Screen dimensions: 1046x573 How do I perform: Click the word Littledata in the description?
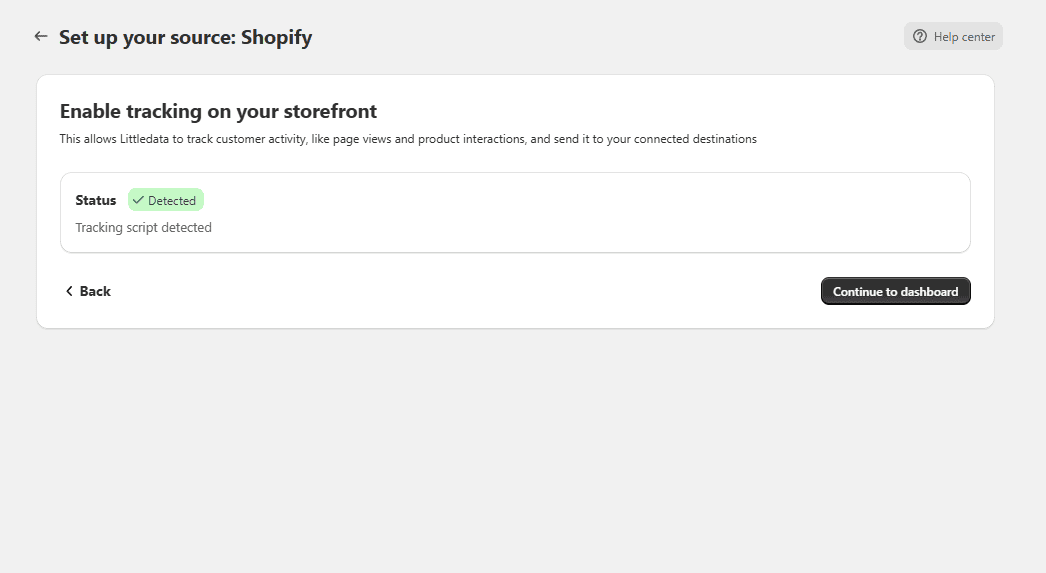click(144, 139)
